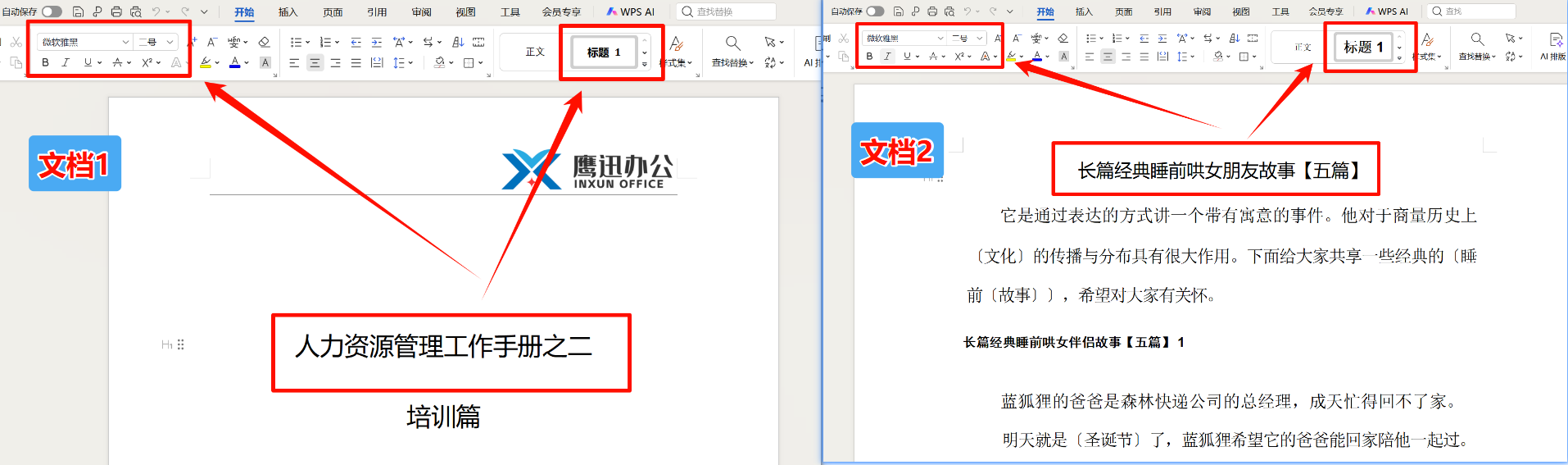Click the search field in left window
Viewport: 1568px width, 465px height.
click(726, 11)
